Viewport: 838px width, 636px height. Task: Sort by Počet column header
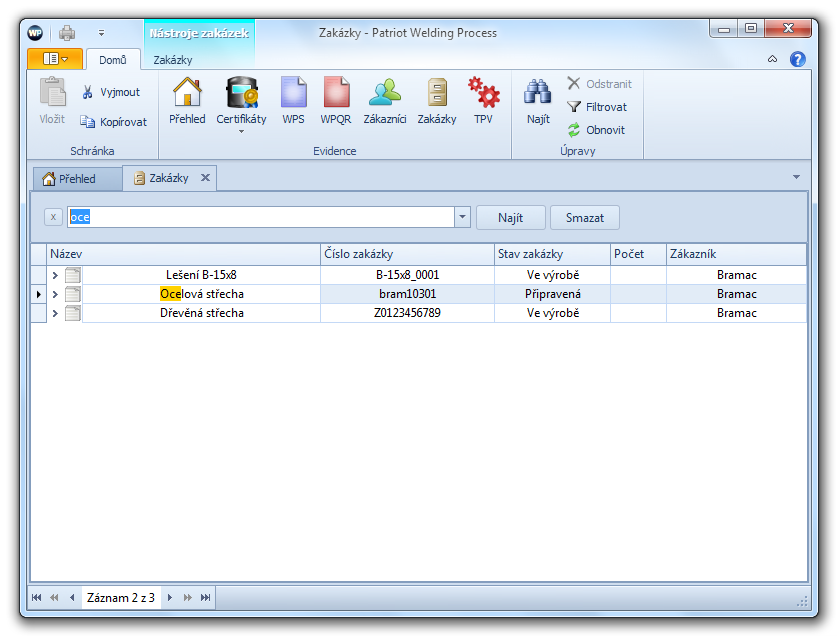pyautogui.click(x=638, y=254)
